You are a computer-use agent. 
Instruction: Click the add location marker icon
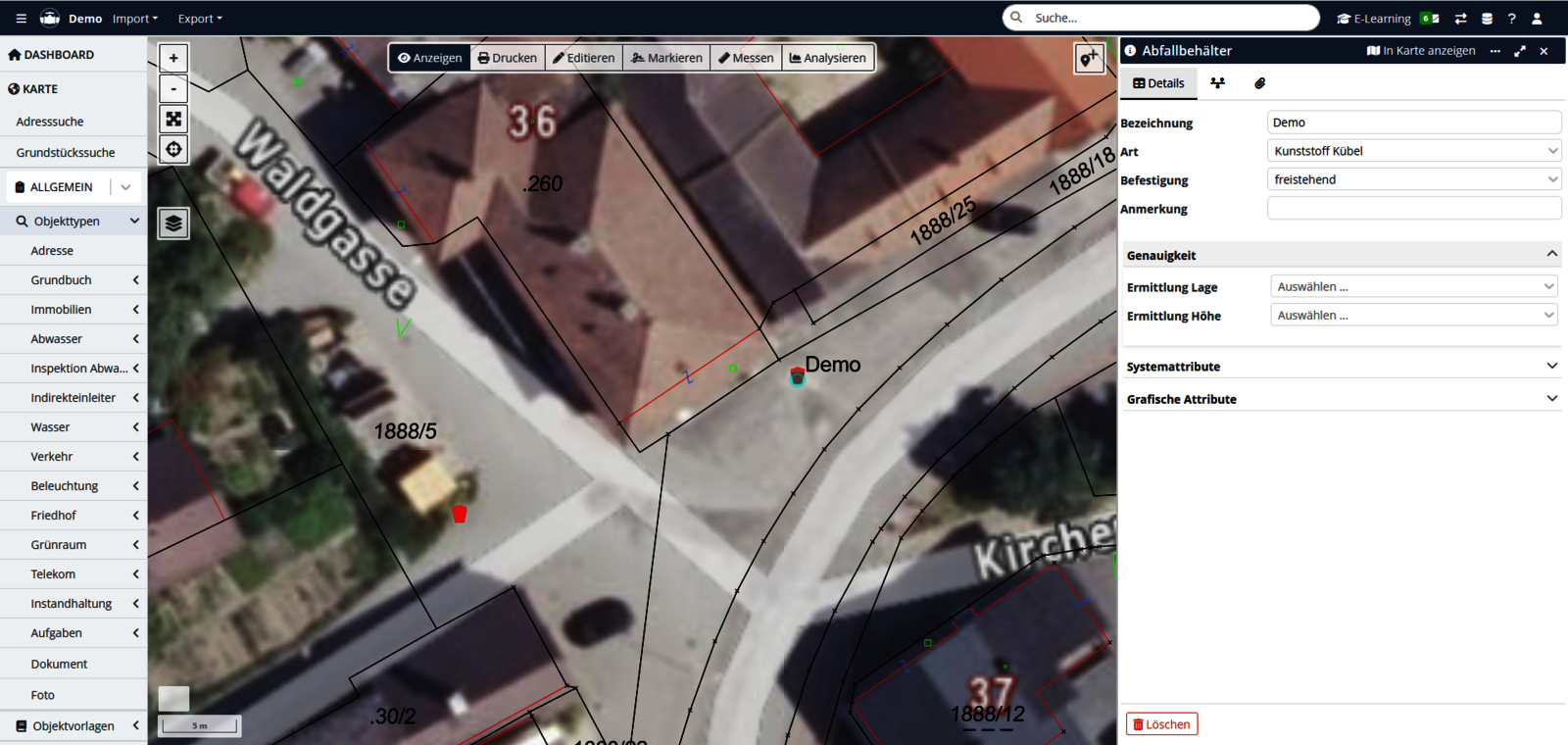tap(1089, 59)
